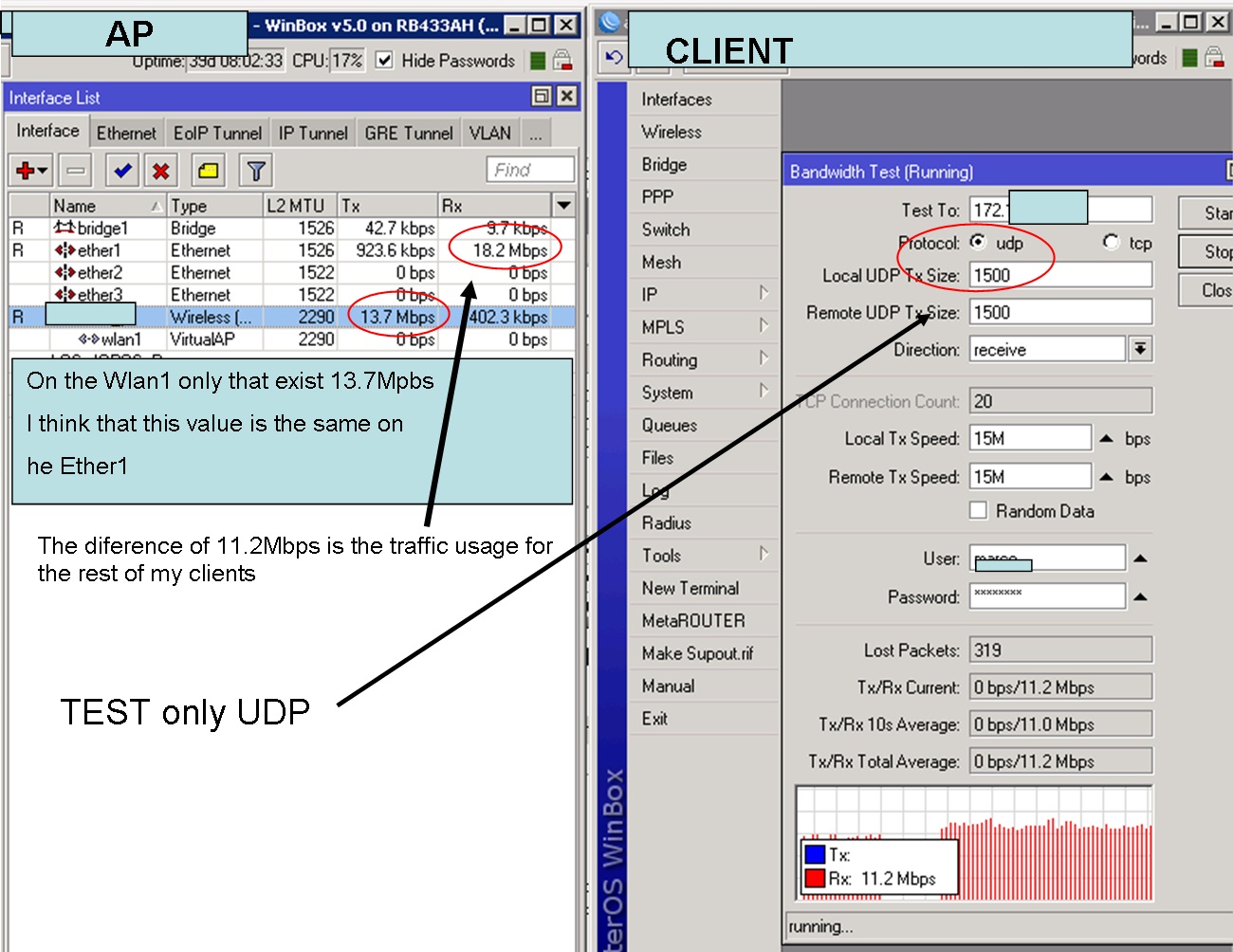Click the remove interface minus icon

76,171
